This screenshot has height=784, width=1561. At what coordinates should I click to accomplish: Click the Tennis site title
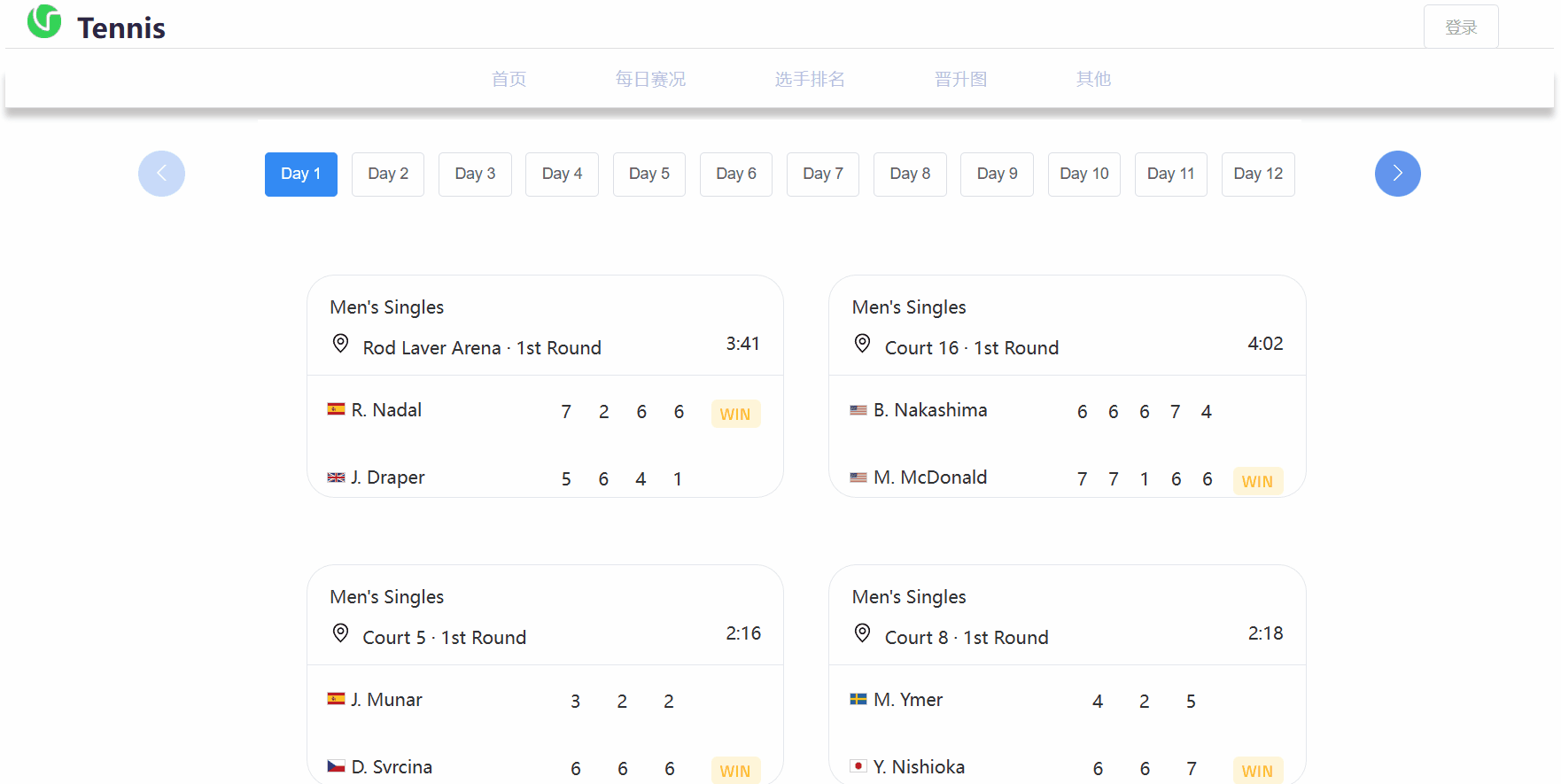[121, 28]
